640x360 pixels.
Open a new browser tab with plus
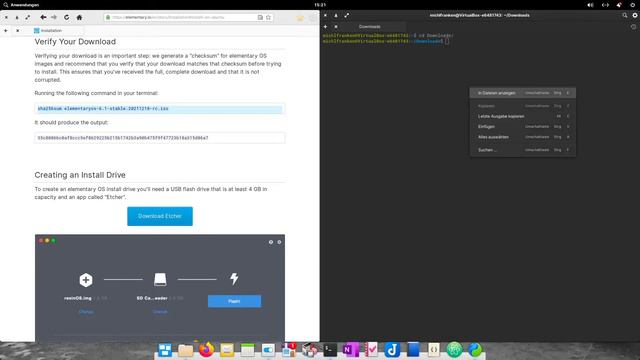[x=6, y=31]
